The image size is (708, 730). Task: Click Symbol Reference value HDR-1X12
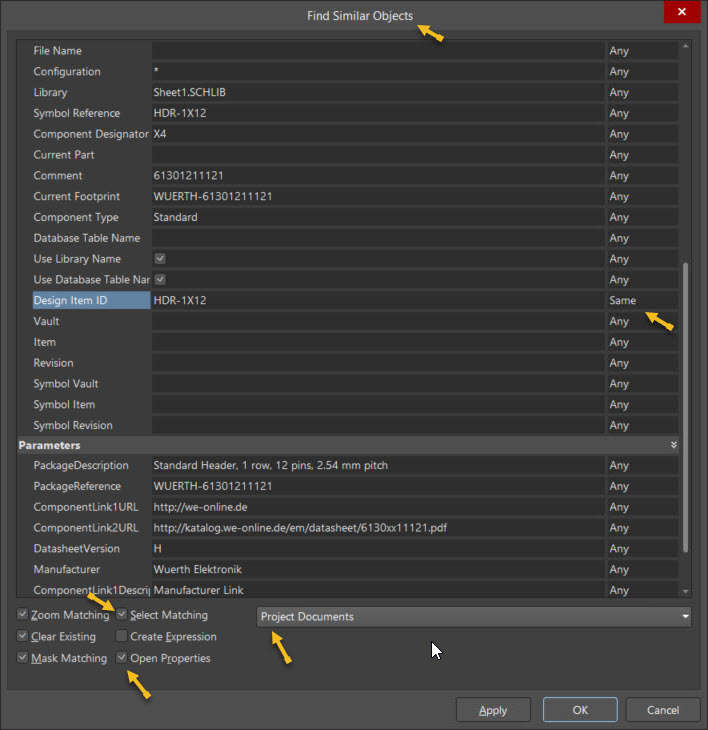pos(378,113)
